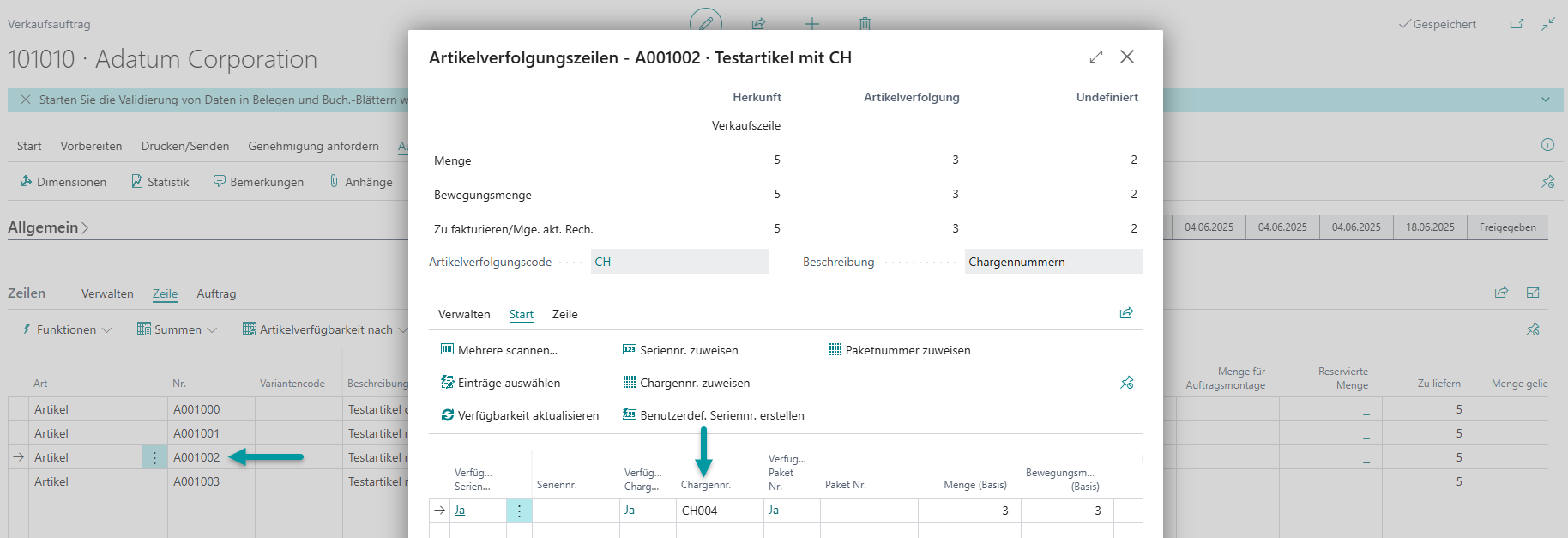Viewport: 1568px width, 538px height.
Task: Close the Artikelverfolgungszeilen dialog
Action: [x=1127, y=57]
